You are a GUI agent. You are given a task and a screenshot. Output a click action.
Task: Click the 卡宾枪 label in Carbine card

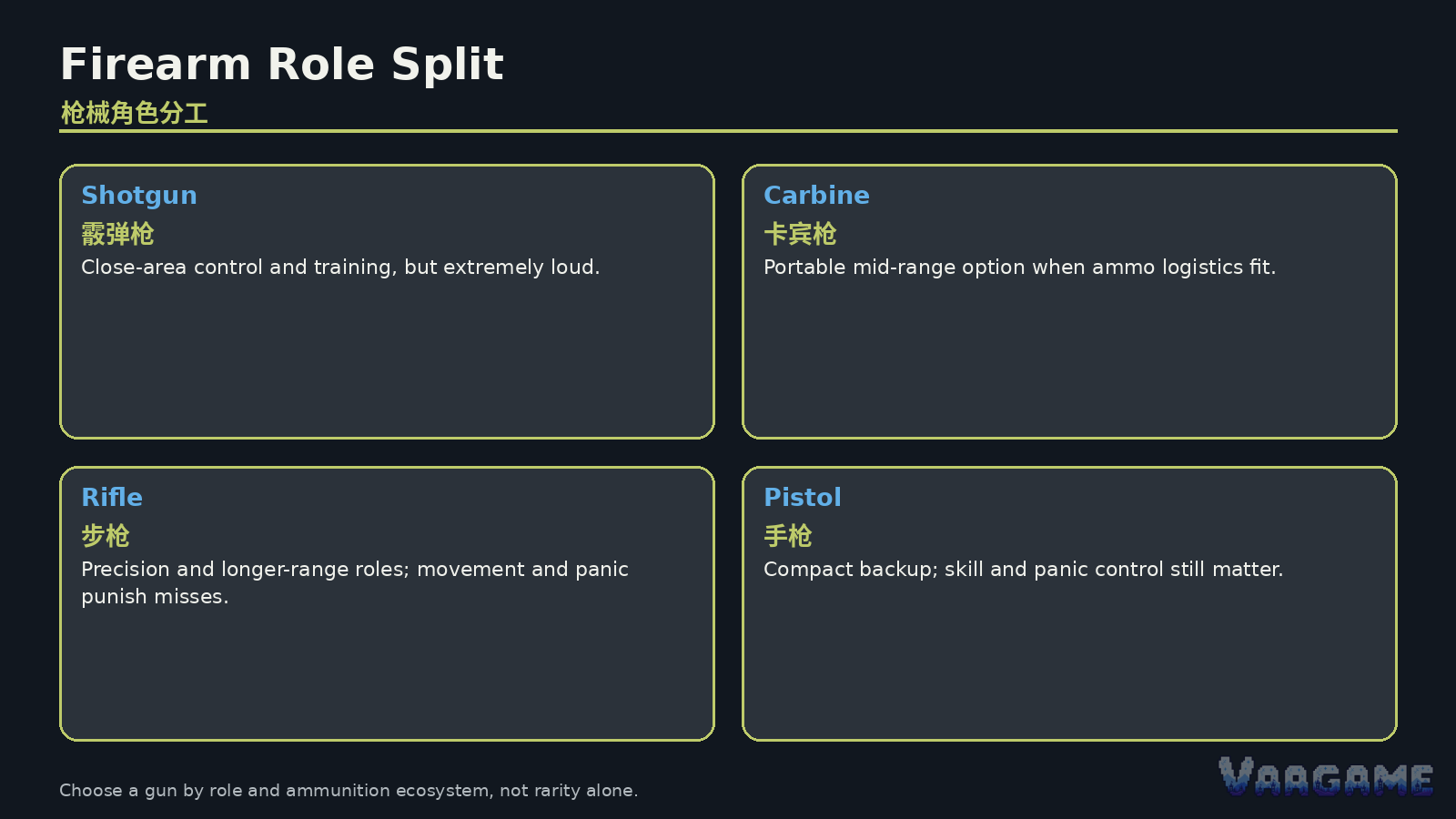click(800, 234)
